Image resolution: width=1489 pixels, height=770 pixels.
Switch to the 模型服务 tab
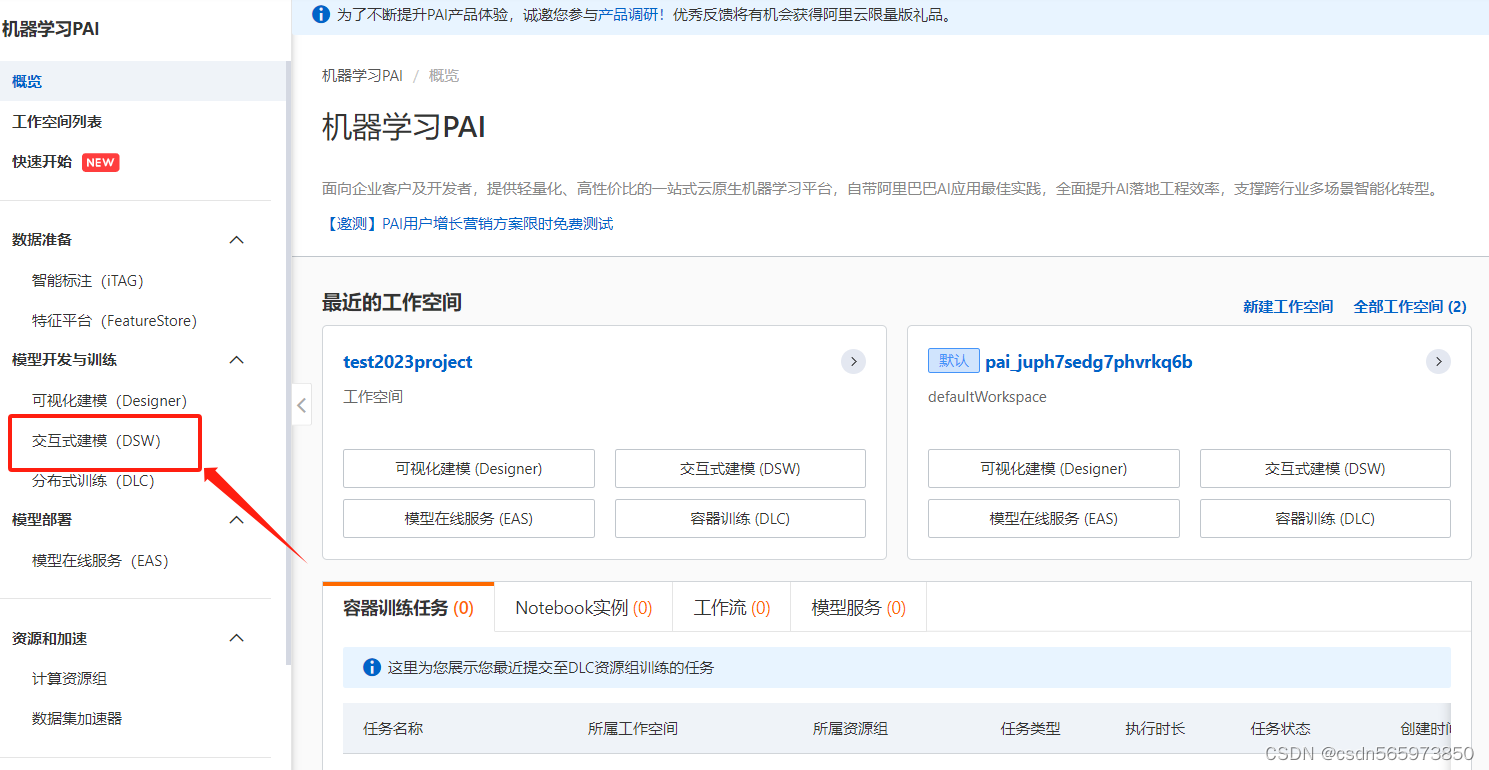[x=859, y=607]
